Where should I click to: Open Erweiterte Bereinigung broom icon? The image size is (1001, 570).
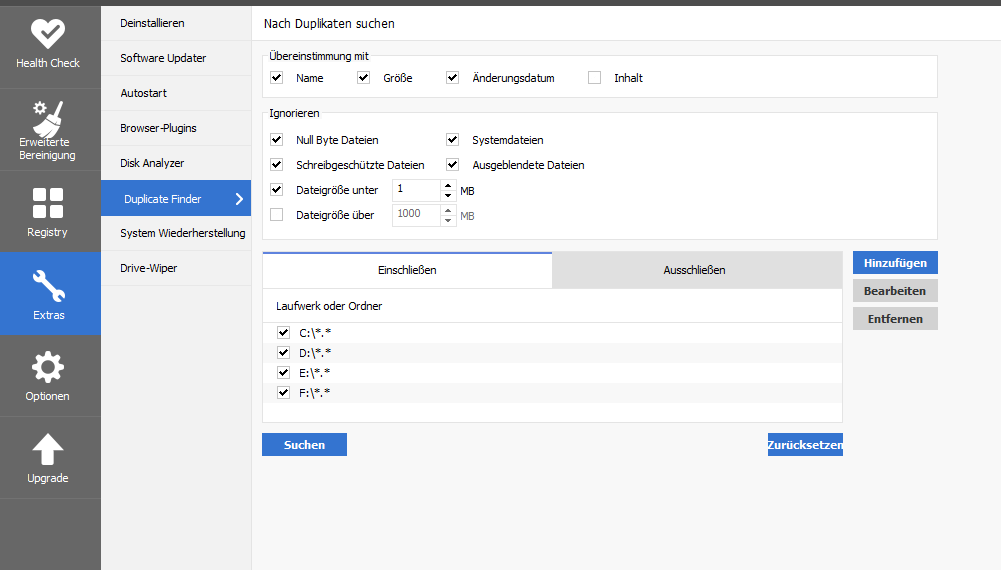(x=48, y=117)
